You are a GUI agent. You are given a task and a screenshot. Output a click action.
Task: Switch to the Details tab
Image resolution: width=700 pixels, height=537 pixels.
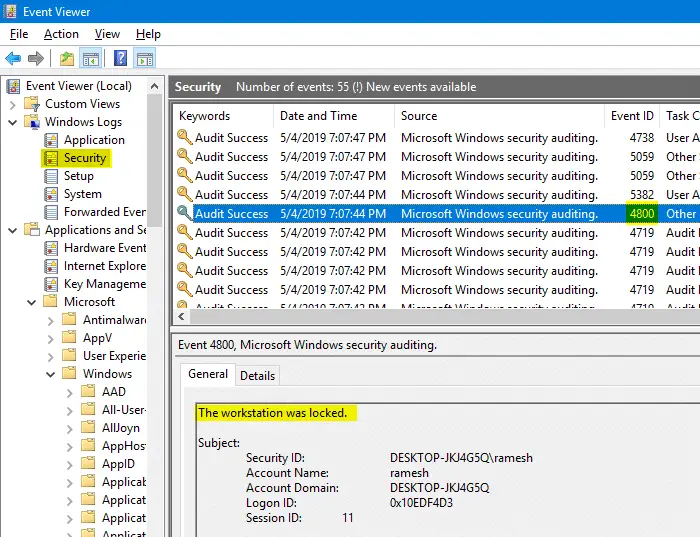click(x=258, y=376)
